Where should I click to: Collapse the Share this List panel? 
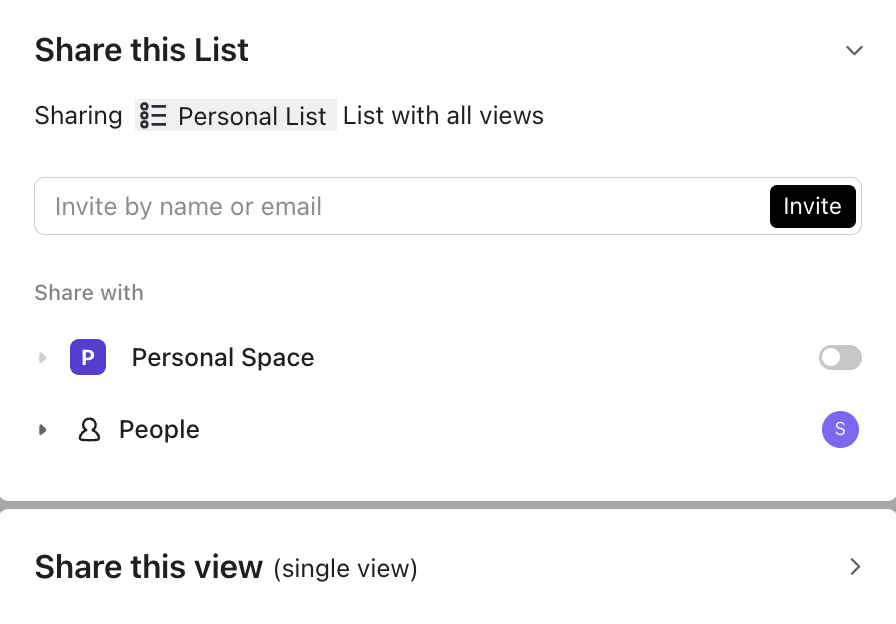click(855, 49)
